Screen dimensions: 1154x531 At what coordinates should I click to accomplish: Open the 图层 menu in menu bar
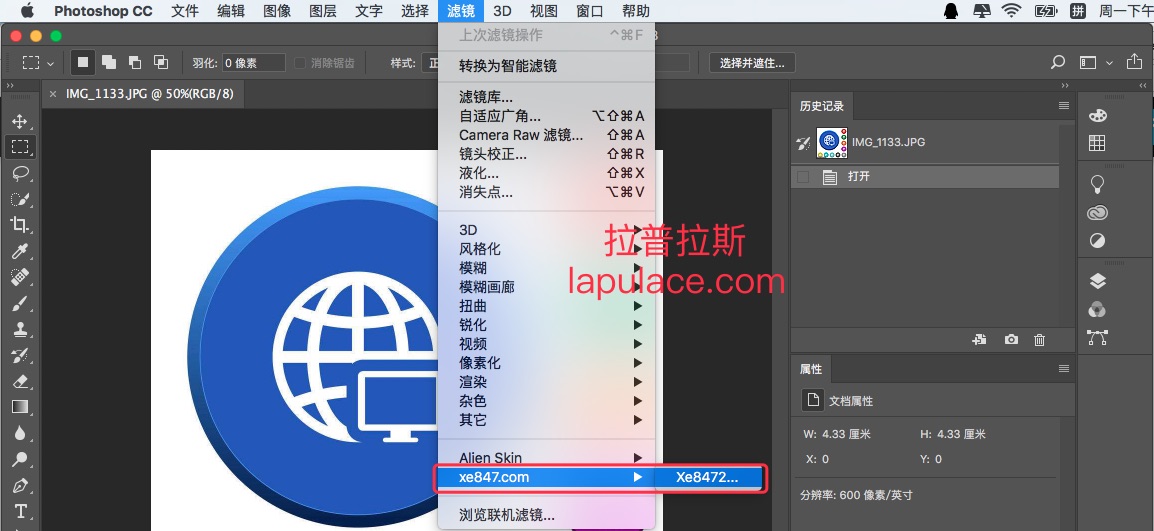point(323,11)
